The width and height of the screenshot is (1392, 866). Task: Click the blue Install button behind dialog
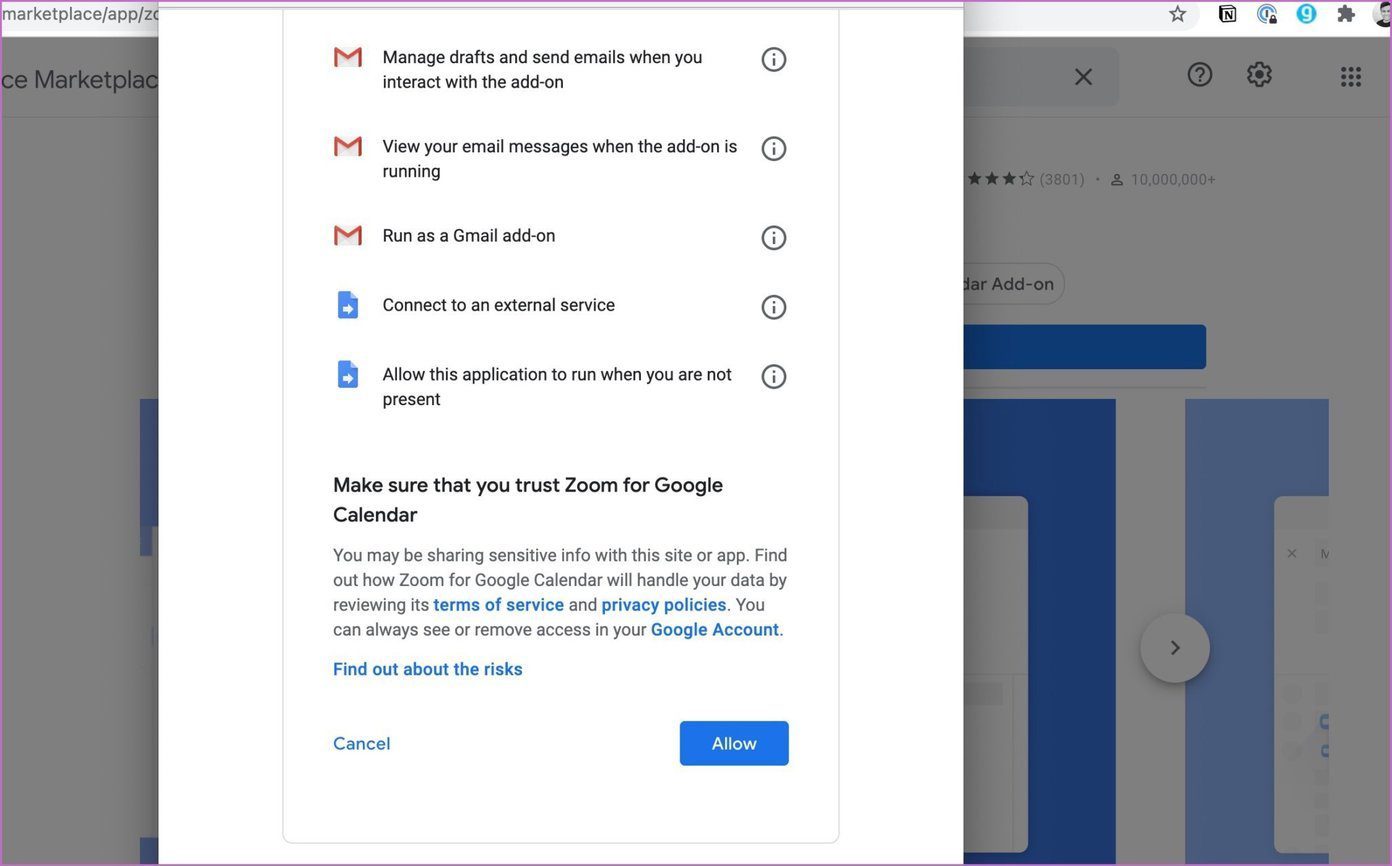point(1084,347)
